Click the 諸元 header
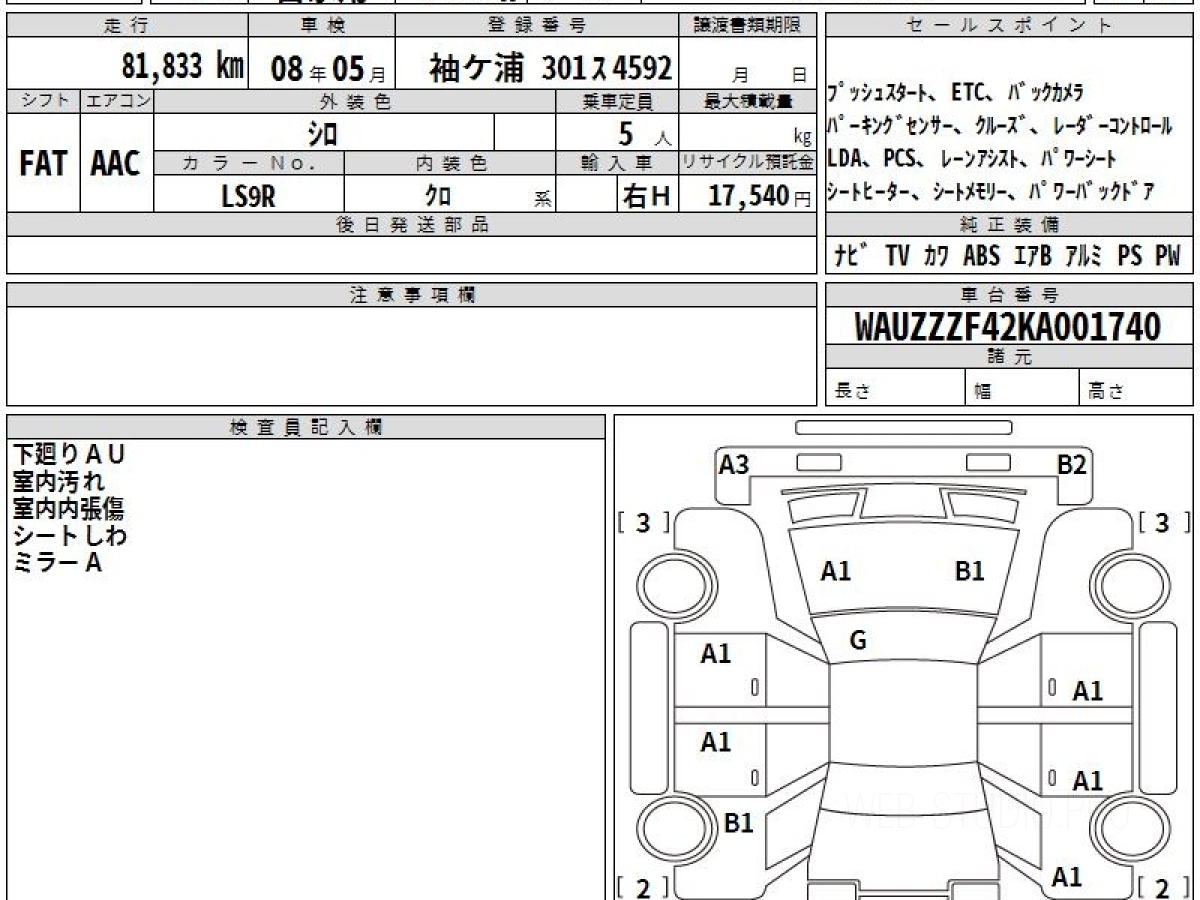This screenshot has width=1200, height=900. coord(1009,357)
